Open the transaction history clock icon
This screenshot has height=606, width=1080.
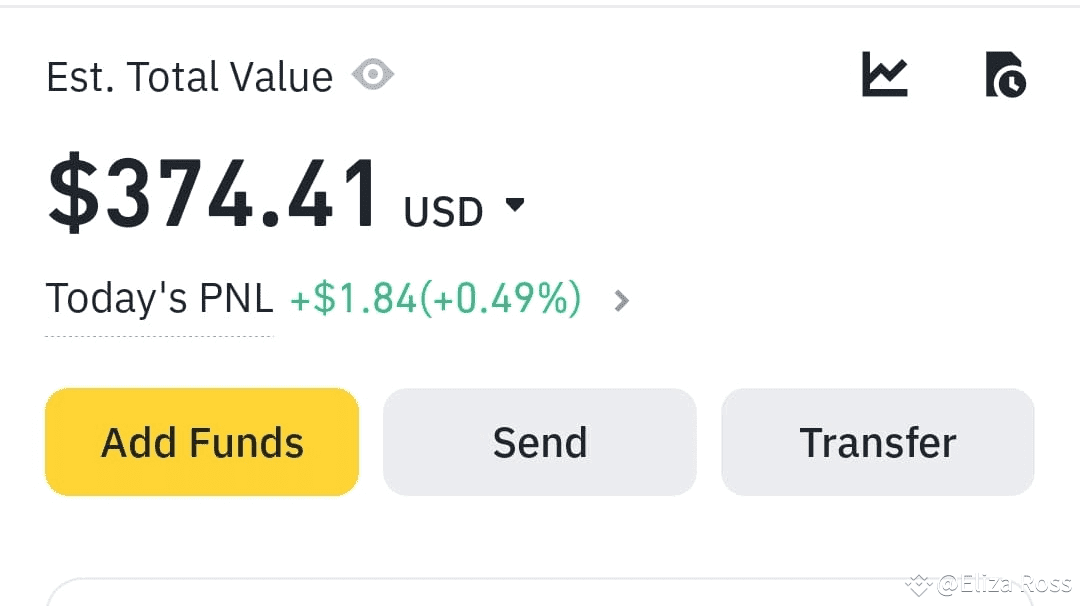click(x=1006, y=74)
